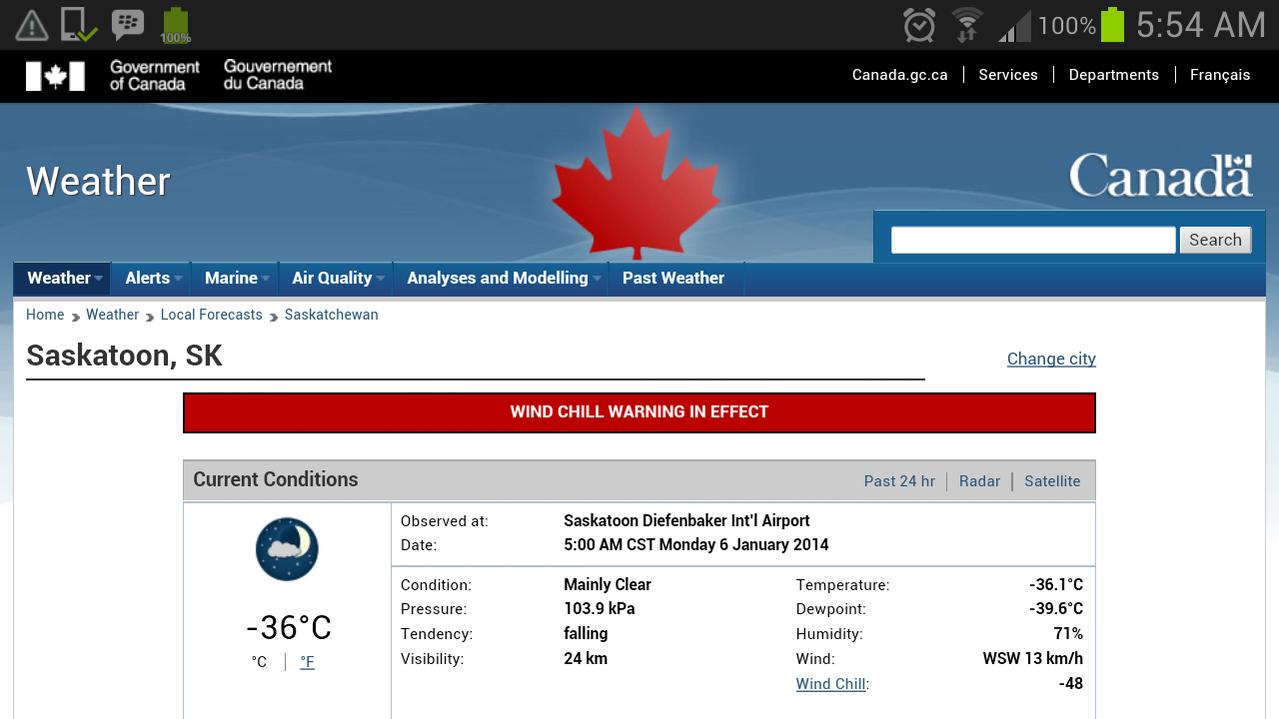Tap the warning triangle notification icon

tap(31, 25)
